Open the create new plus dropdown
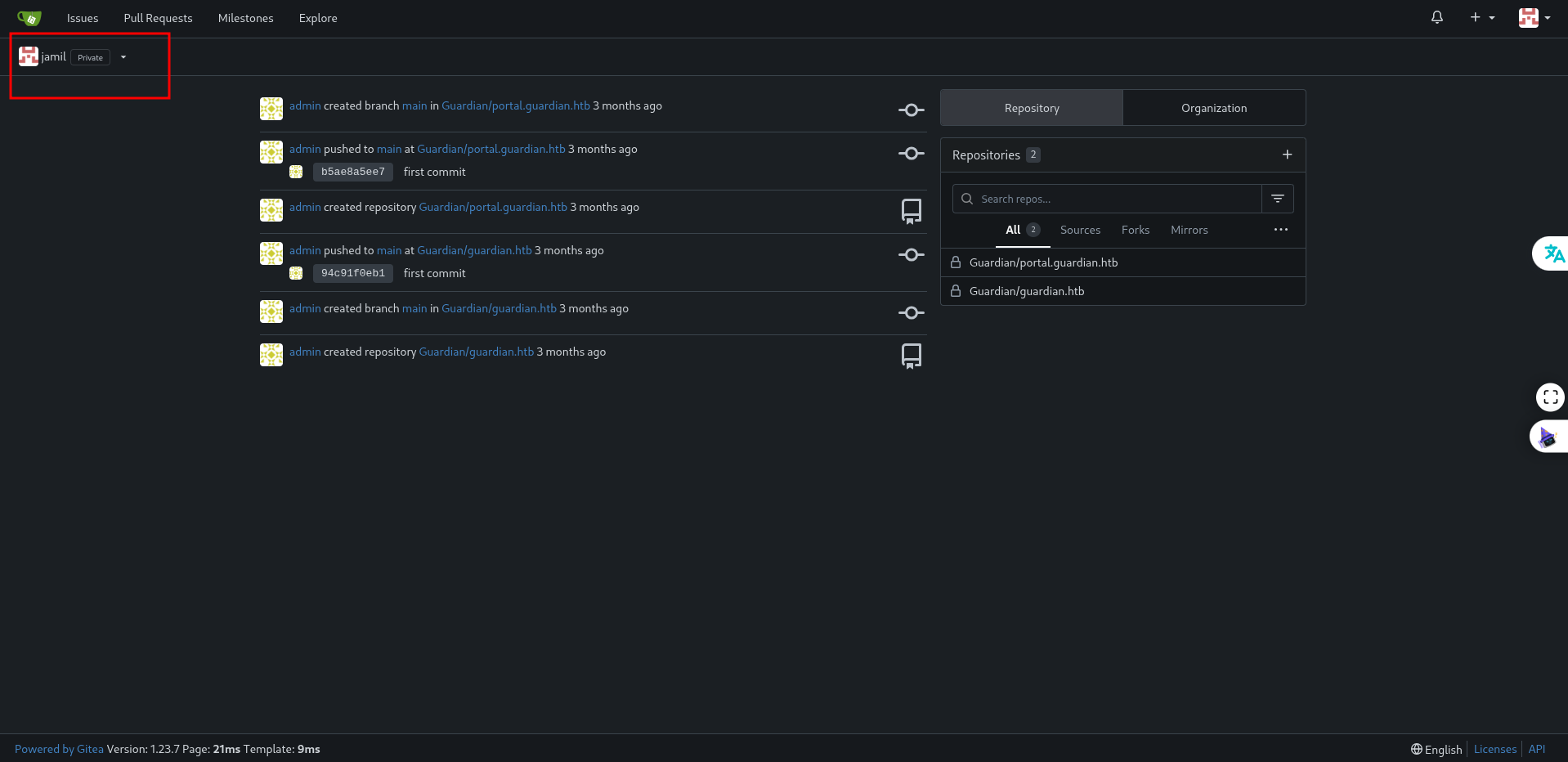 pos(1481,17)
